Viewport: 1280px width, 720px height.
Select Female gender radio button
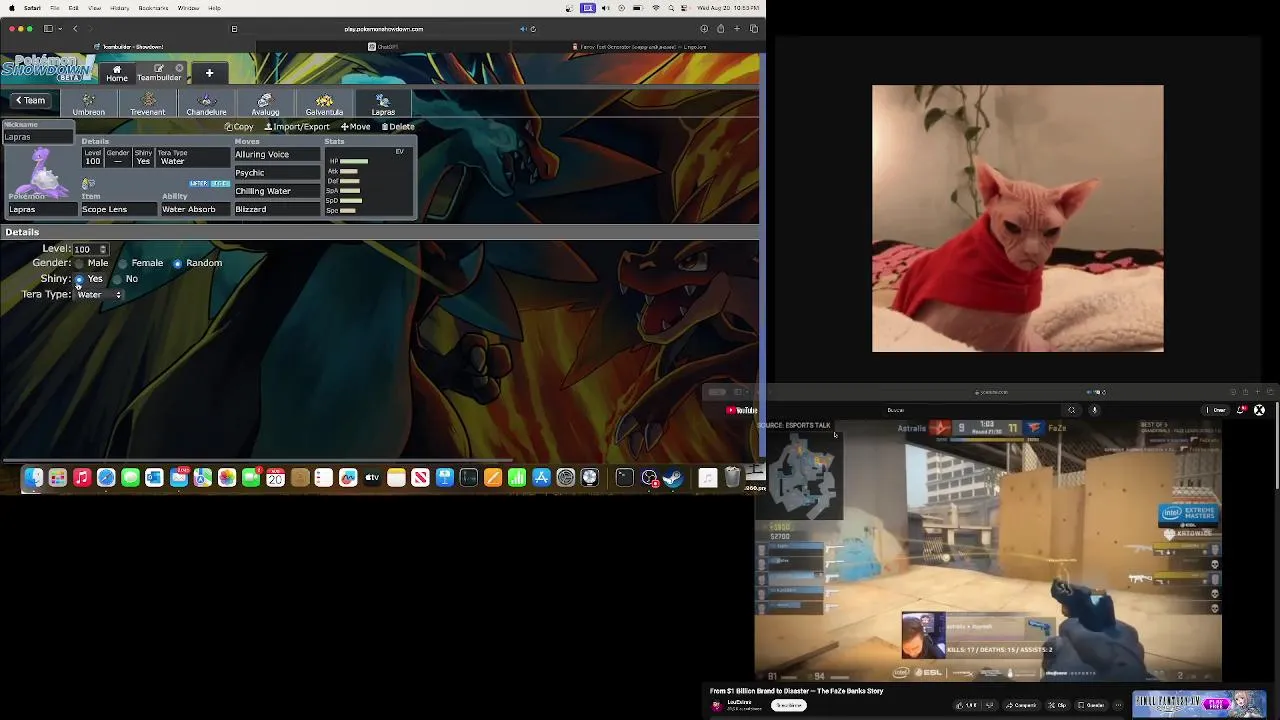(122, 263)
